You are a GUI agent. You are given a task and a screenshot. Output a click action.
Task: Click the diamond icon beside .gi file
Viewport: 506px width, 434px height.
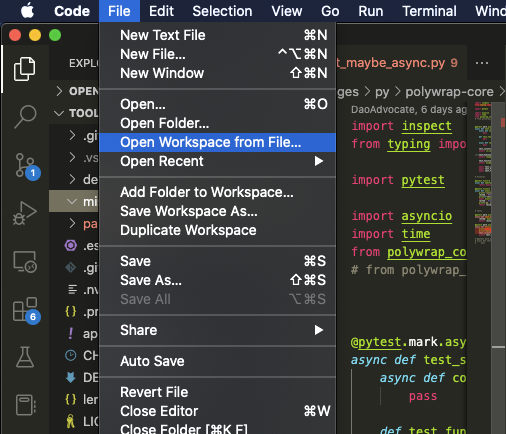[71, 267]
